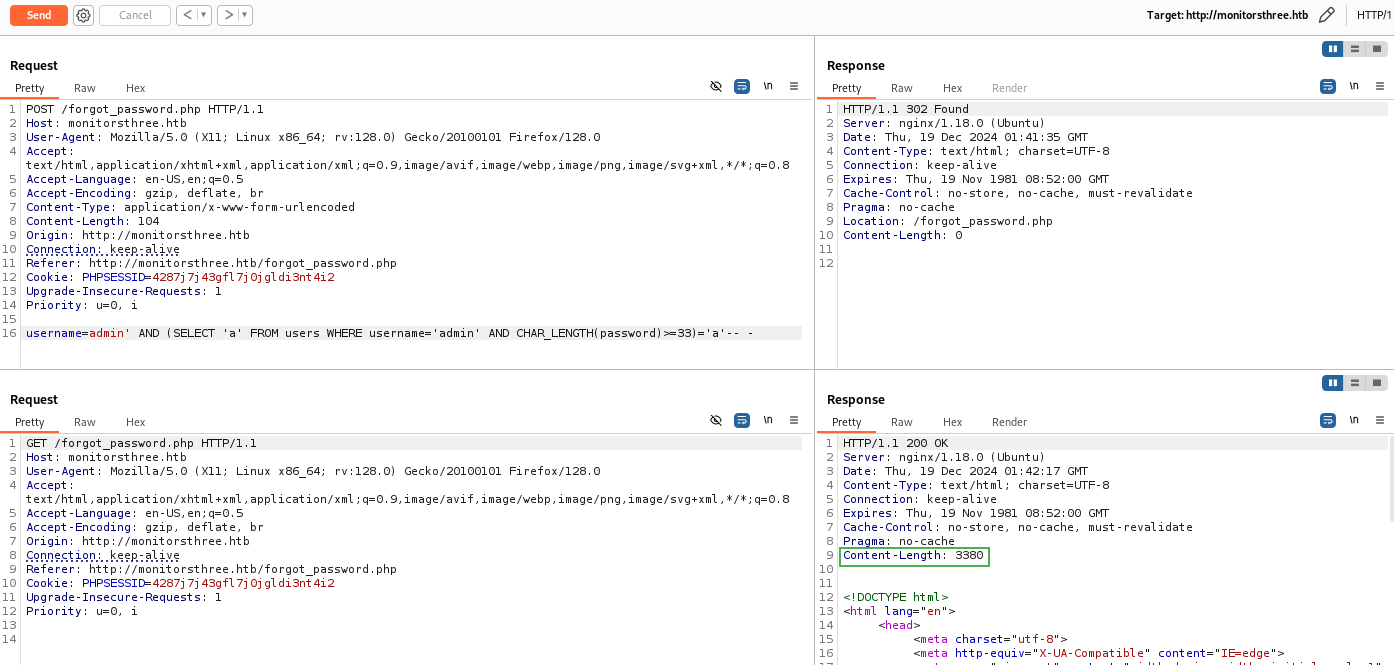
Task: Select Raw tab in bottom Request panel
Action: click(x=85, y=422)
